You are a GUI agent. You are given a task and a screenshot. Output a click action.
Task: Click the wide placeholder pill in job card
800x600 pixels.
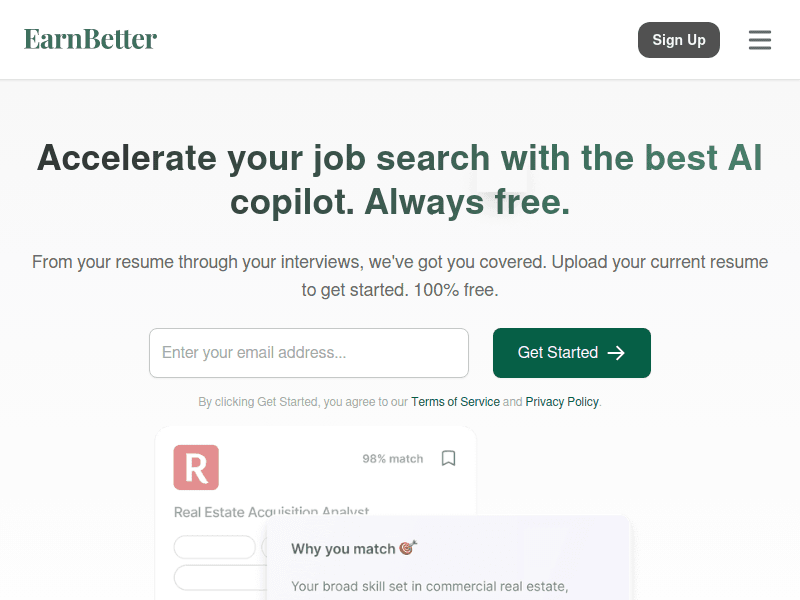coord(220,577)
